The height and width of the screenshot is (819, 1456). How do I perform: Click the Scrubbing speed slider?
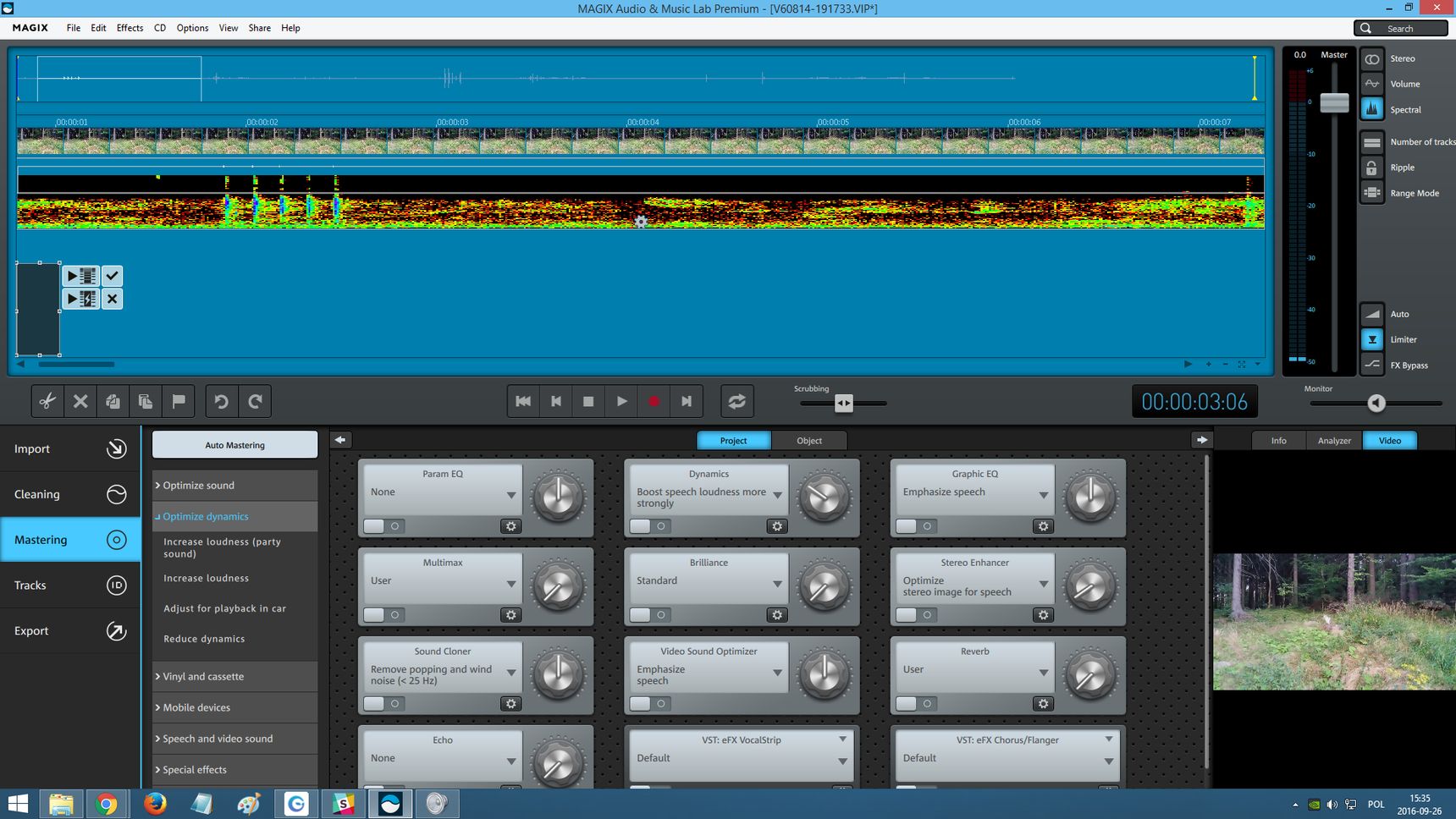coord(843,404)
